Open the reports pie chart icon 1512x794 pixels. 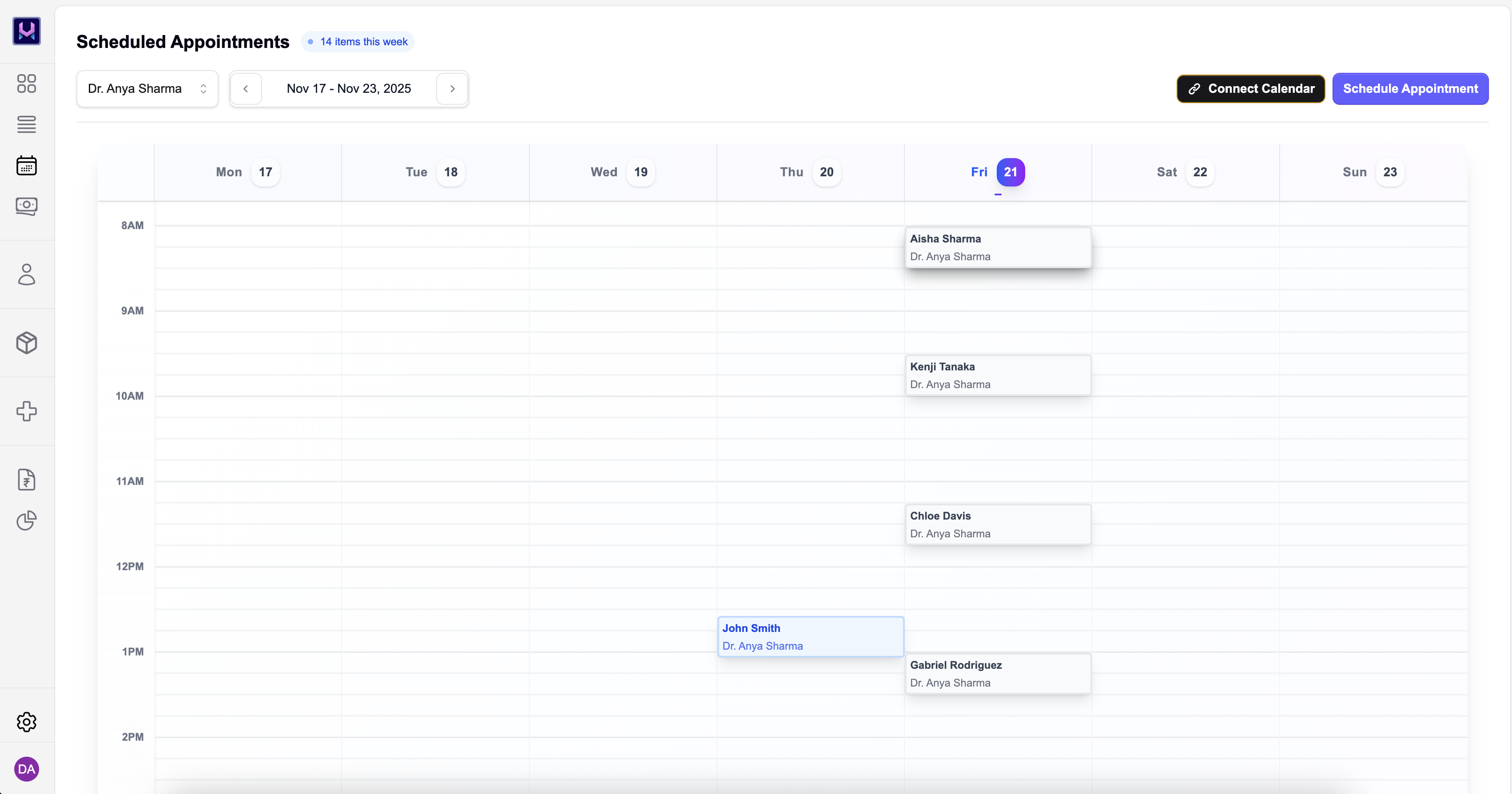pyautogui.click(x=26, y=520)
